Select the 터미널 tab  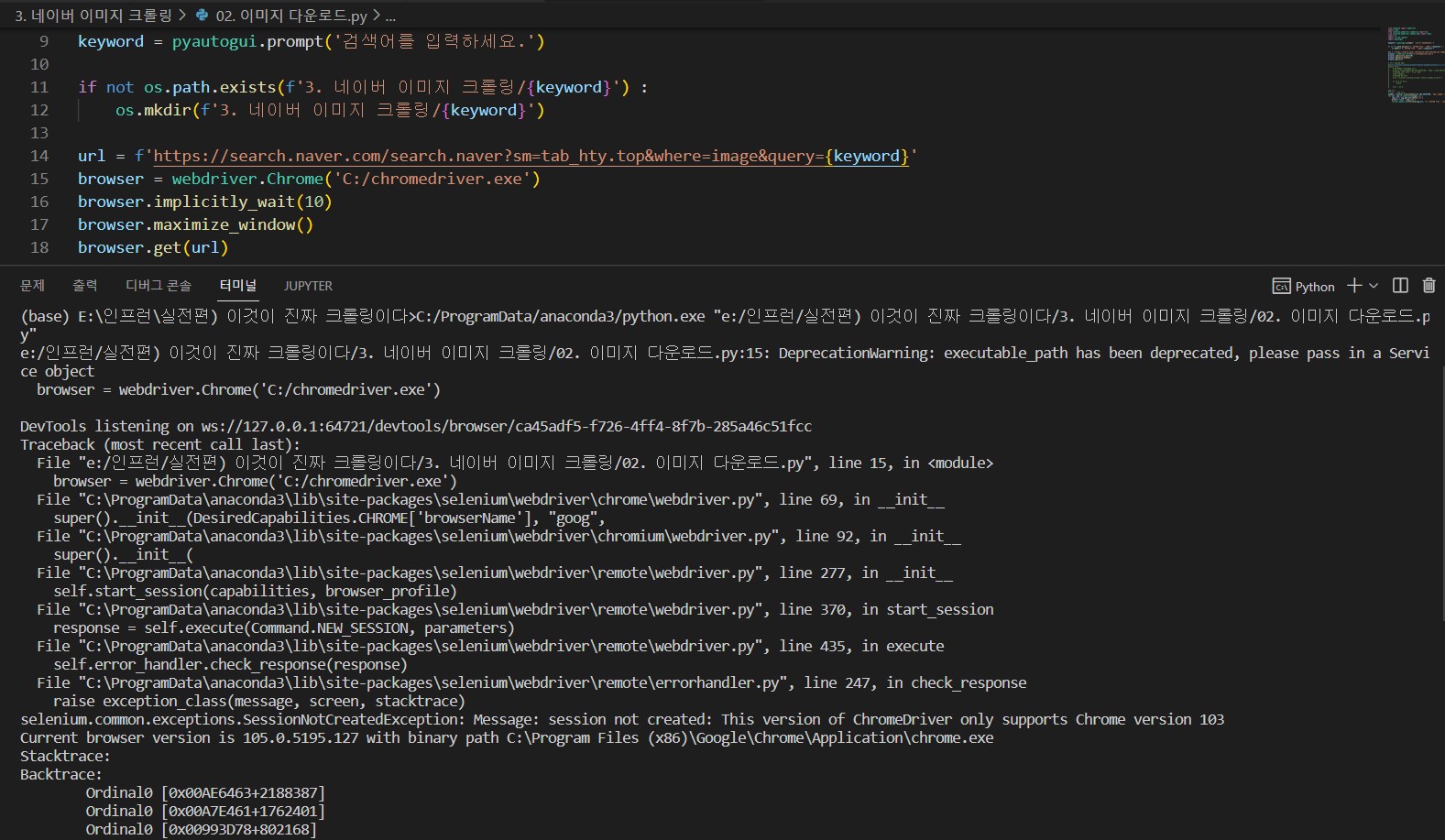pos(238,286)
